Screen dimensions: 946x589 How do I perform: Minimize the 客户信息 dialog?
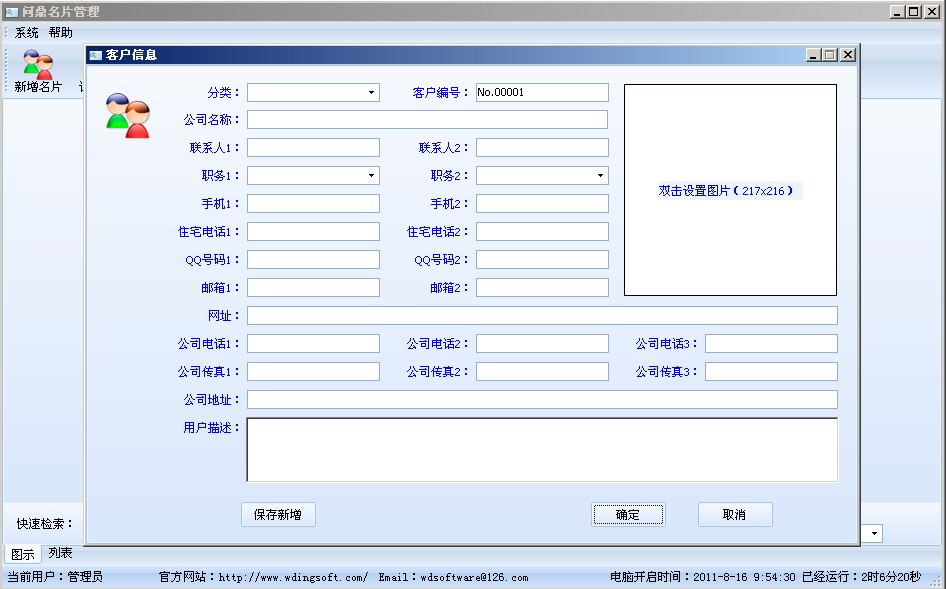coord(814,55)
